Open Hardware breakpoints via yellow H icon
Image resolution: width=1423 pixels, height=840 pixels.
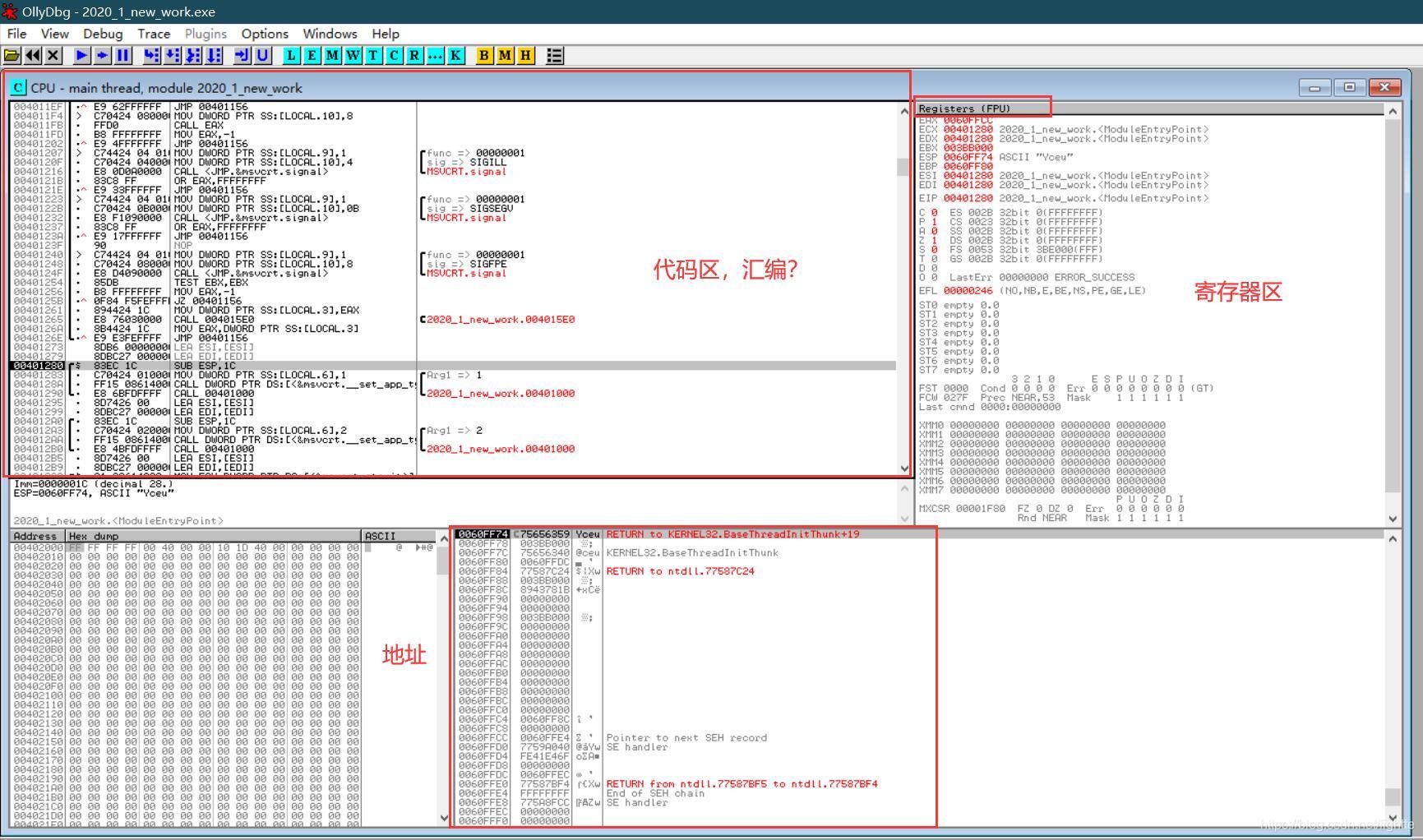(525, 55)
